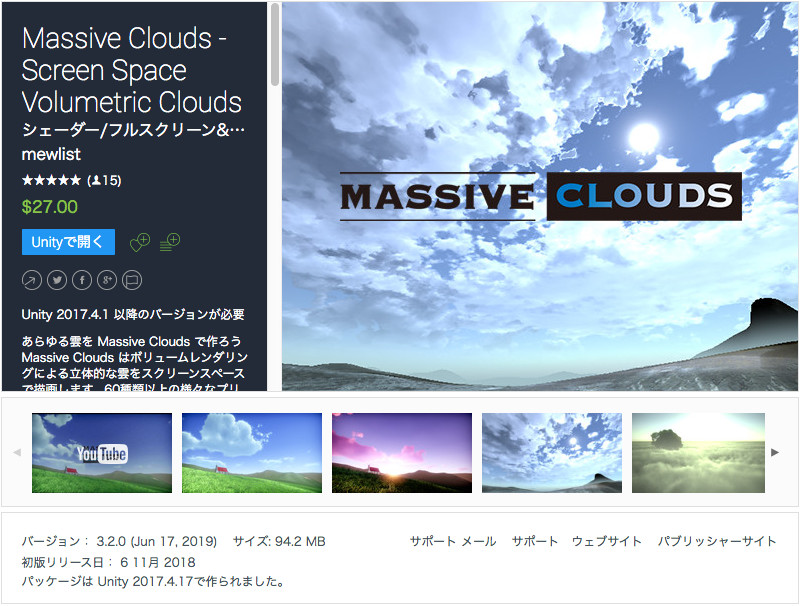Click the Massive Clouds asset title
This screenshot has width=802, height=606.
(131, 70)
